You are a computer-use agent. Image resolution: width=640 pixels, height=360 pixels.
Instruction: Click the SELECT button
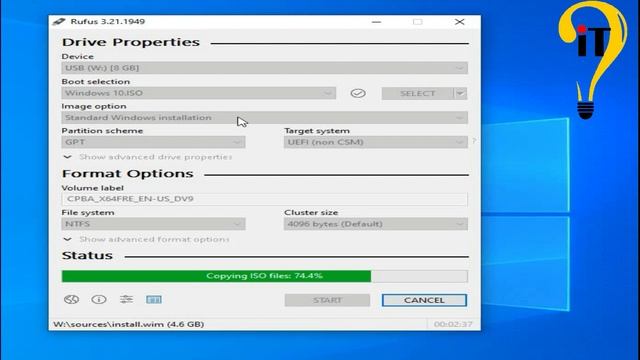coord(418,93)
